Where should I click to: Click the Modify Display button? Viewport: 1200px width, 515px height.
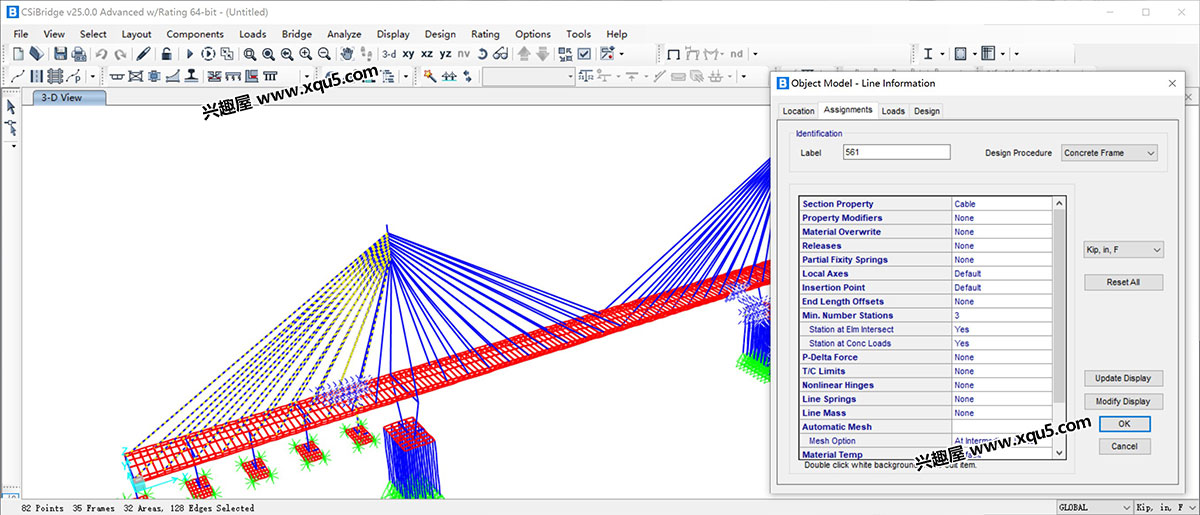click(x=1124, y=402)
